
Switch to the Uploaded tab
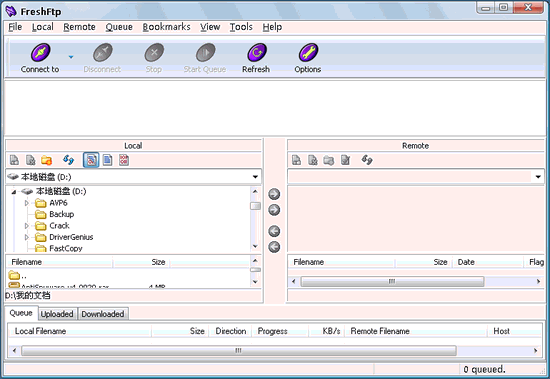pyautogui.click(x=57, y=314)
